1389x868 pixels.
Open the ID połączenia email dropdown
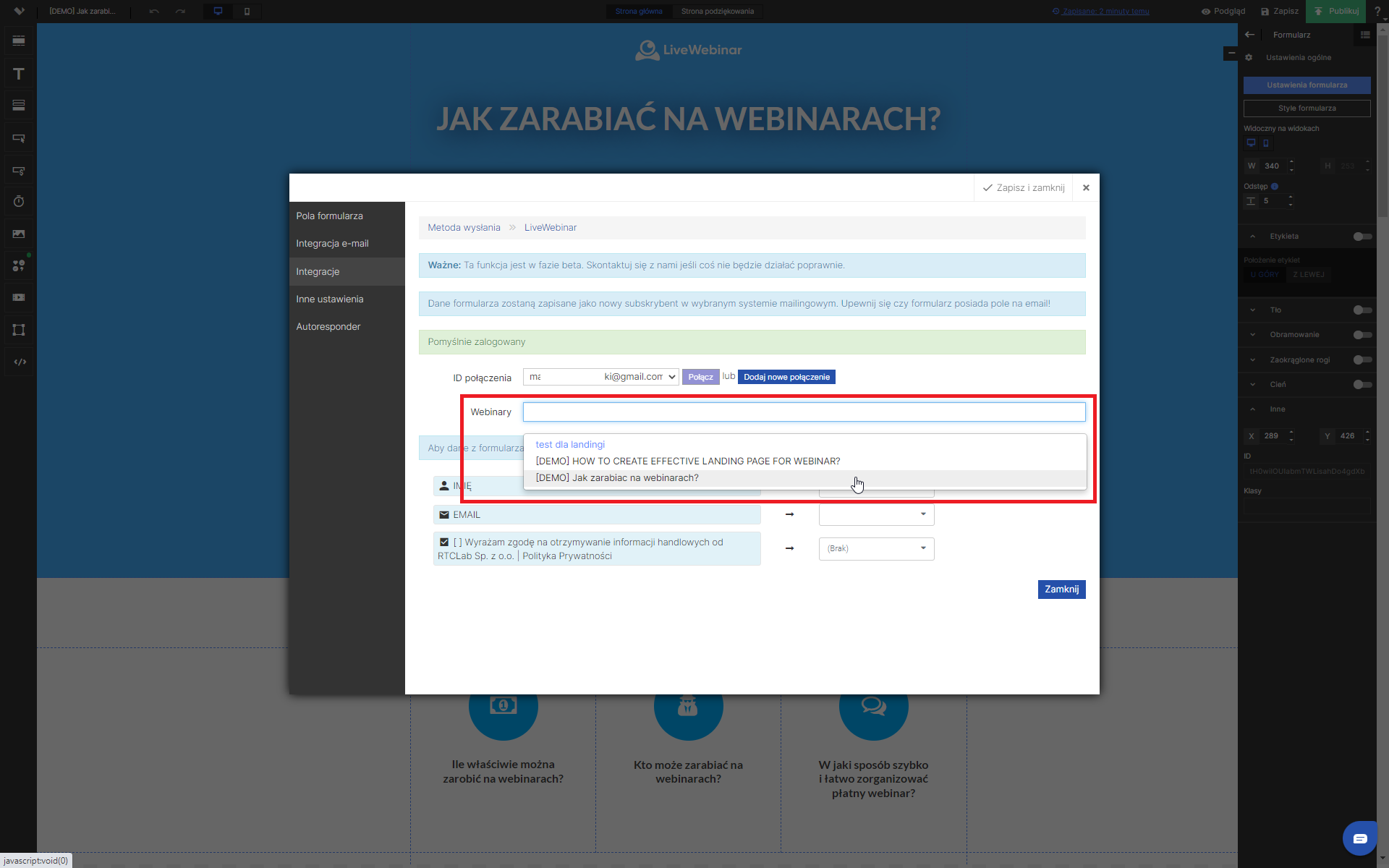600,377
